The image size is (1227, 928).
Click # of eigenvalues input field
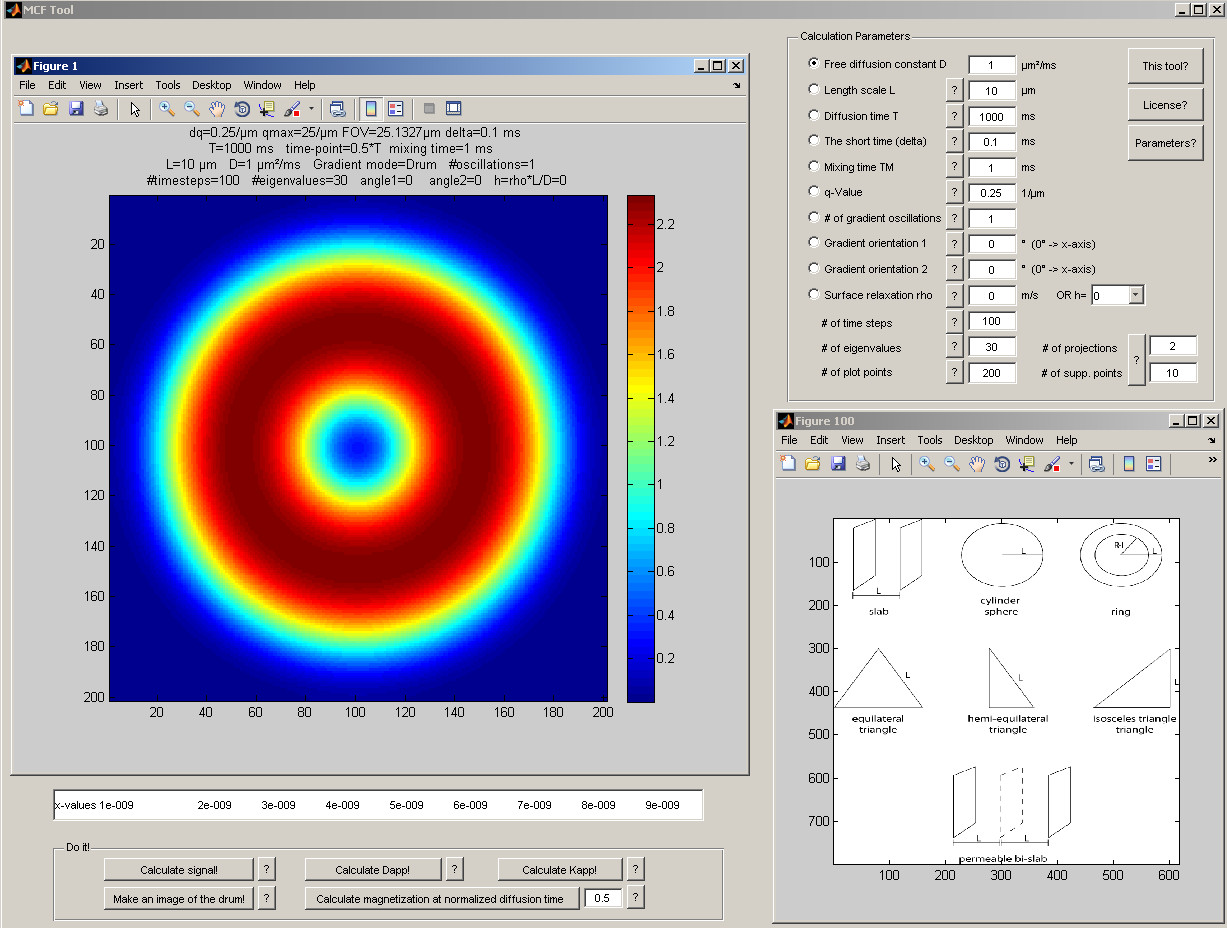pyautogui.click(x=992, y=348)
